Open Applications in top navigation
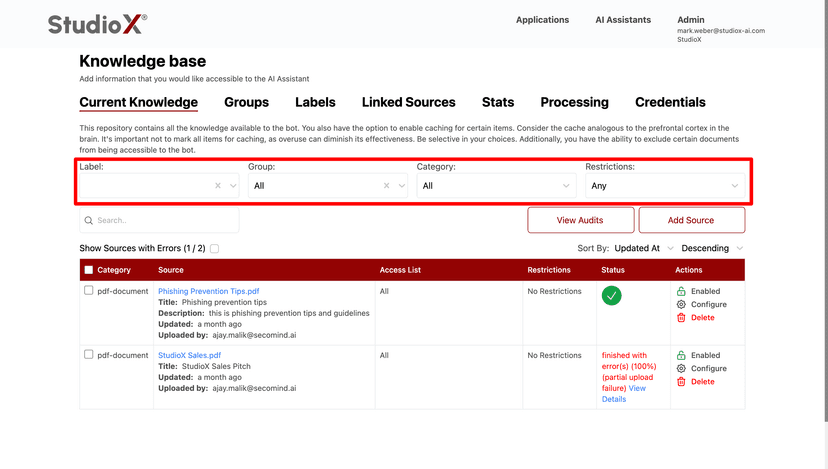 542,20
